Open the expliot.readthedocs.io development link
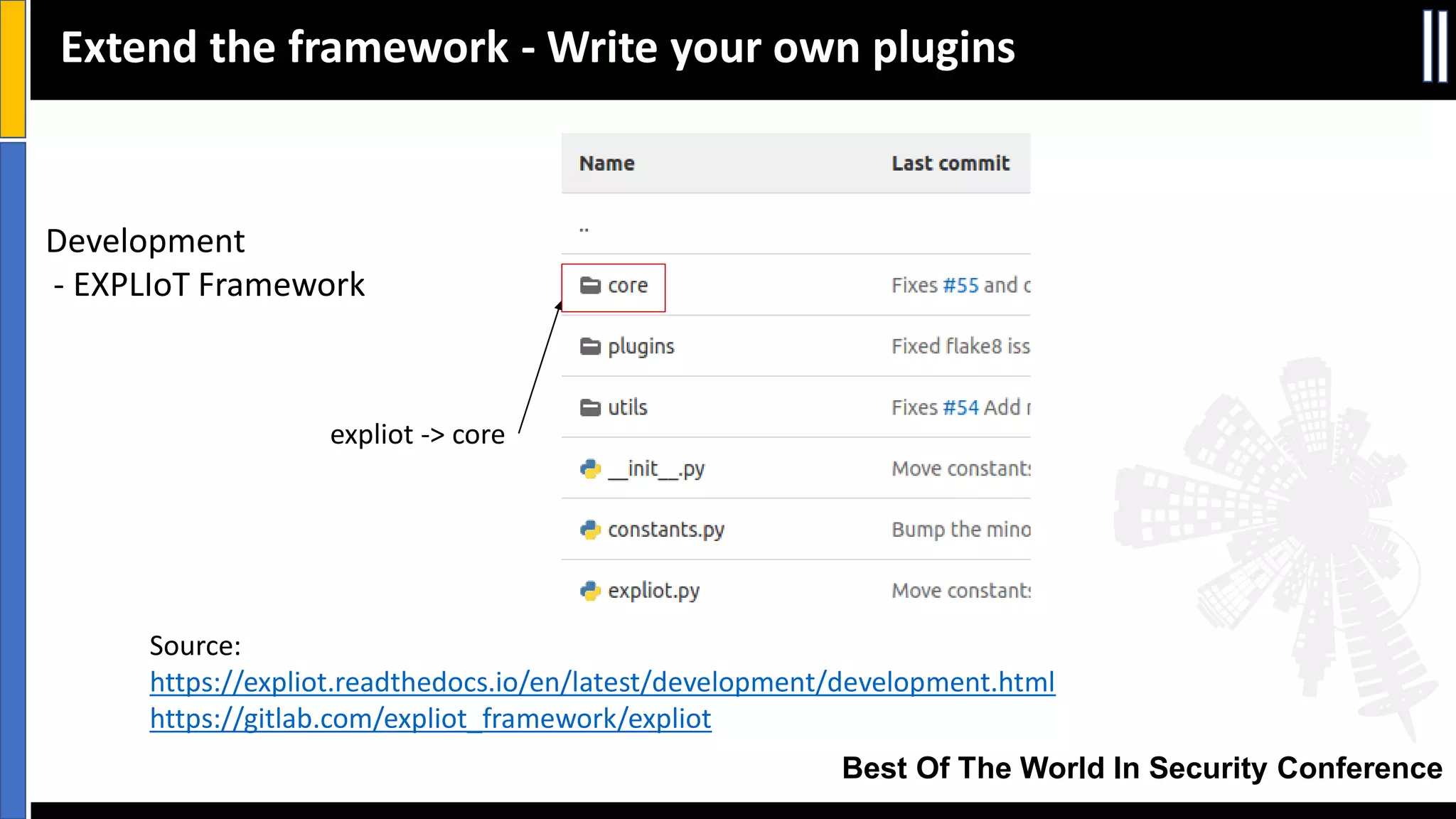 (x=602, y=682)
